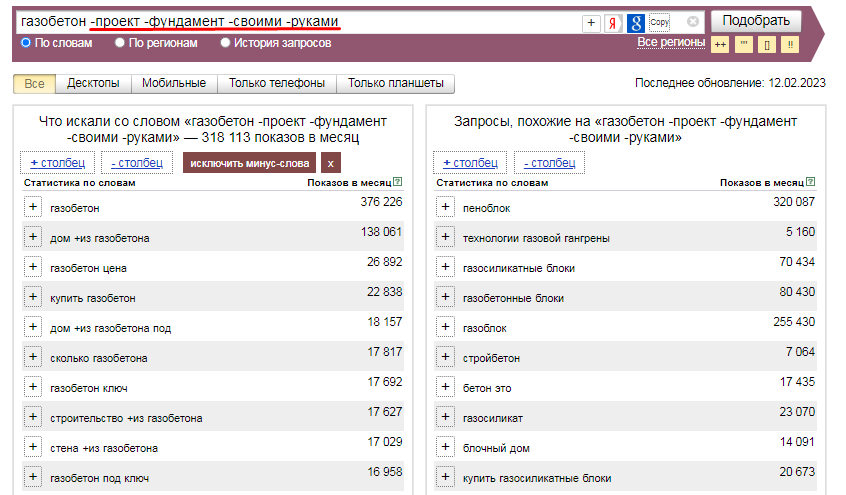
Task: Click into the keyword search input field
Action: pos(300,21)
